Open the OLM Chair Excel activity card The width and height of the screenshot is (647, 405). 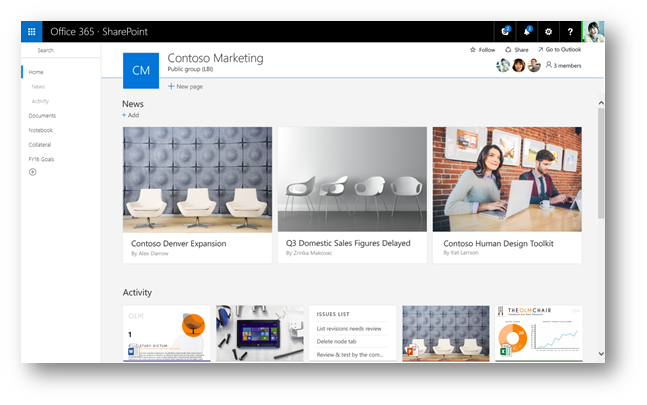pos(539,334)
